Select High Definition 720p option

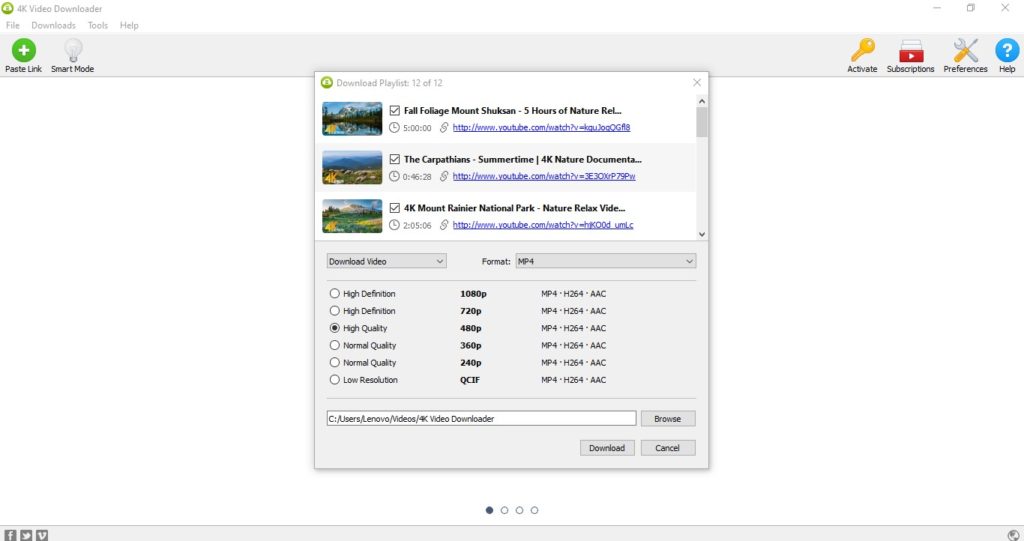click(334, 310)
